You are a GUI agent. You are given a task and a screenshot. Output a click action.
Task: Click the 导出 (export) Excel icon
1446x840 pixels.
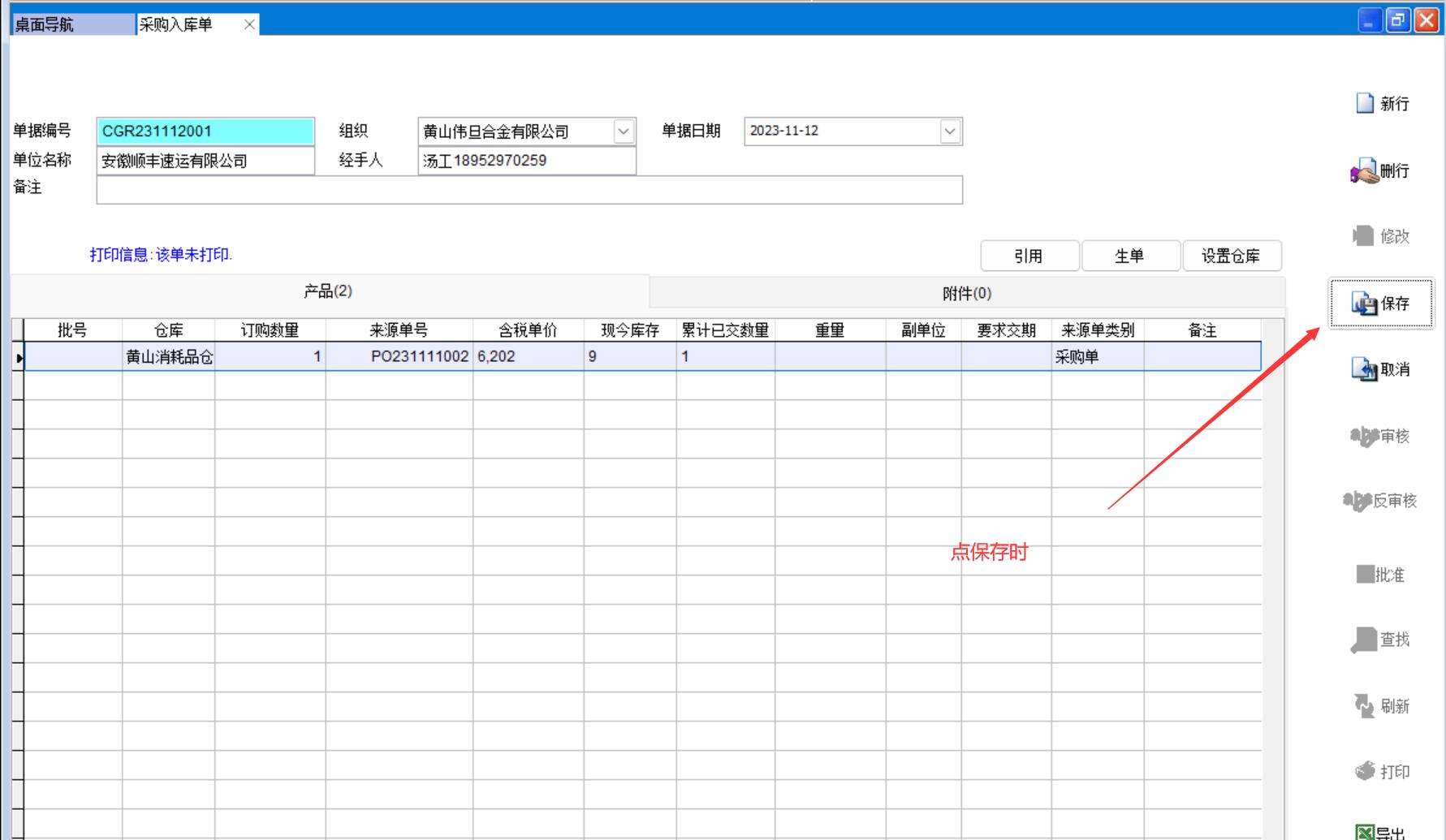pyautogui.click(x=1365, y=832)
